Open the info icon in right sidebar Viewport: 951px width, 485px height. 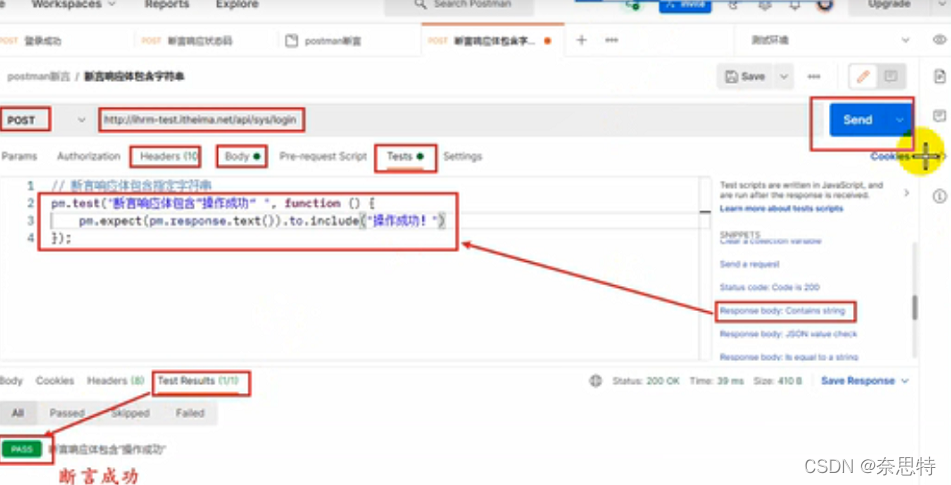[939, 196]
